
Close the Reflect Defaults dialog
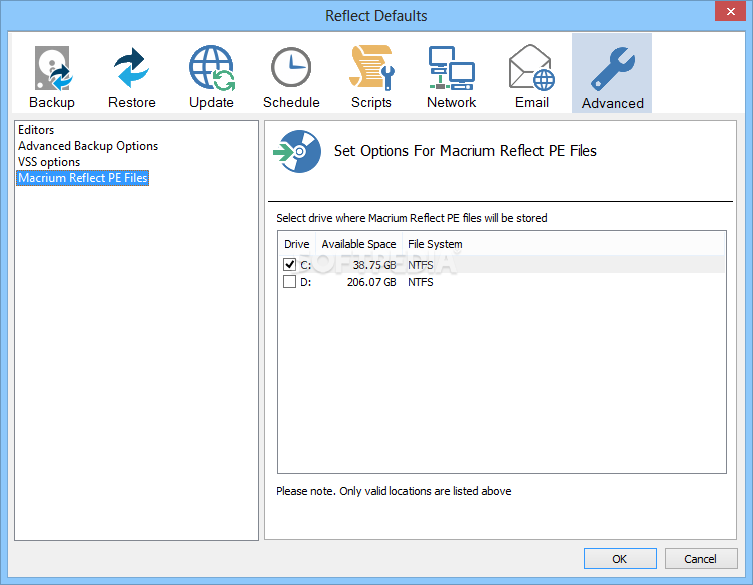coord(730,12)
